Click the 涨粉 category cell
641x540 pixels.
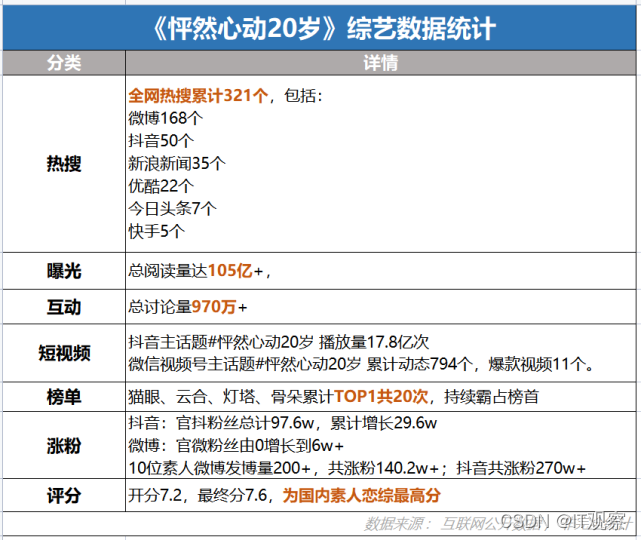point(64,446)
